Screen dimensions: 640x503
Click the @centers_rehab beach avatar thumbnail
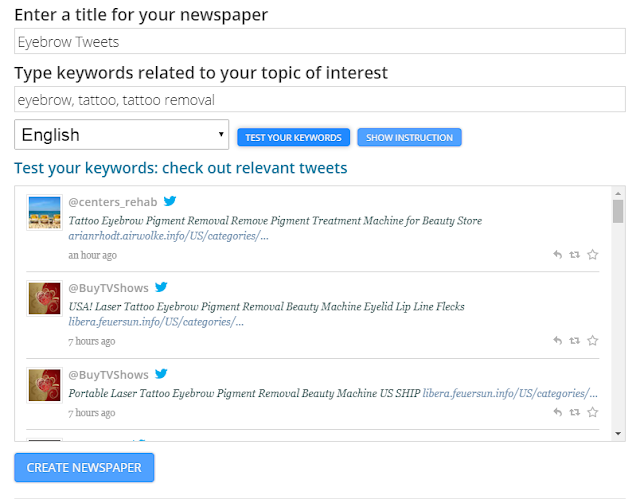44,212
